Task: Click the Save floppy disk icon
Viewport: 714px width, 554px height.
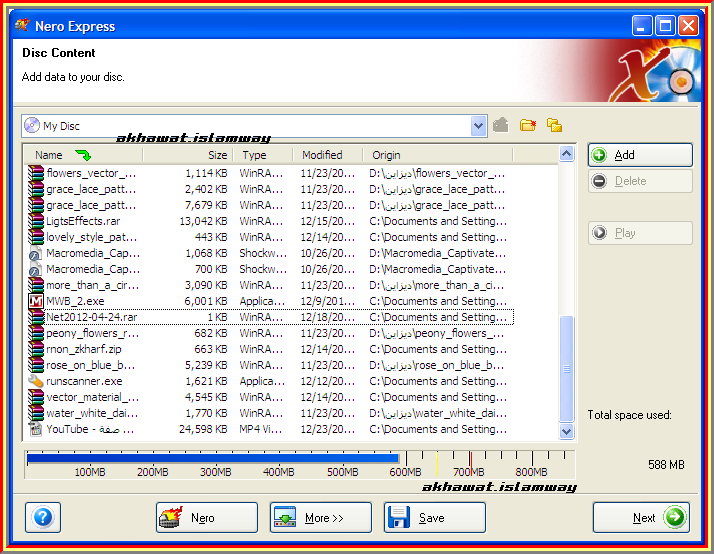Action: click(x=399, y=517)
